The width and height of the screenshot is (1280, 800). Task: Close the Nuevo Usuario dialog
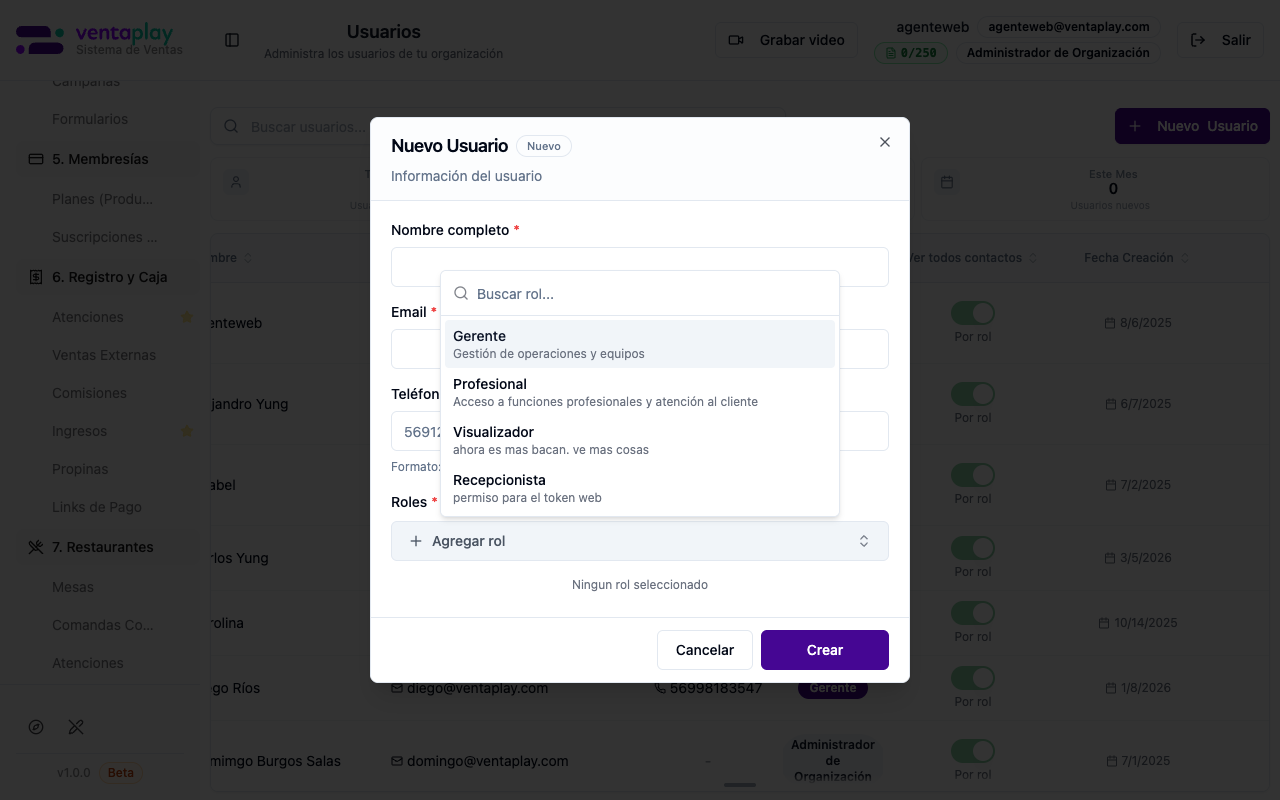tap(884, 142)
